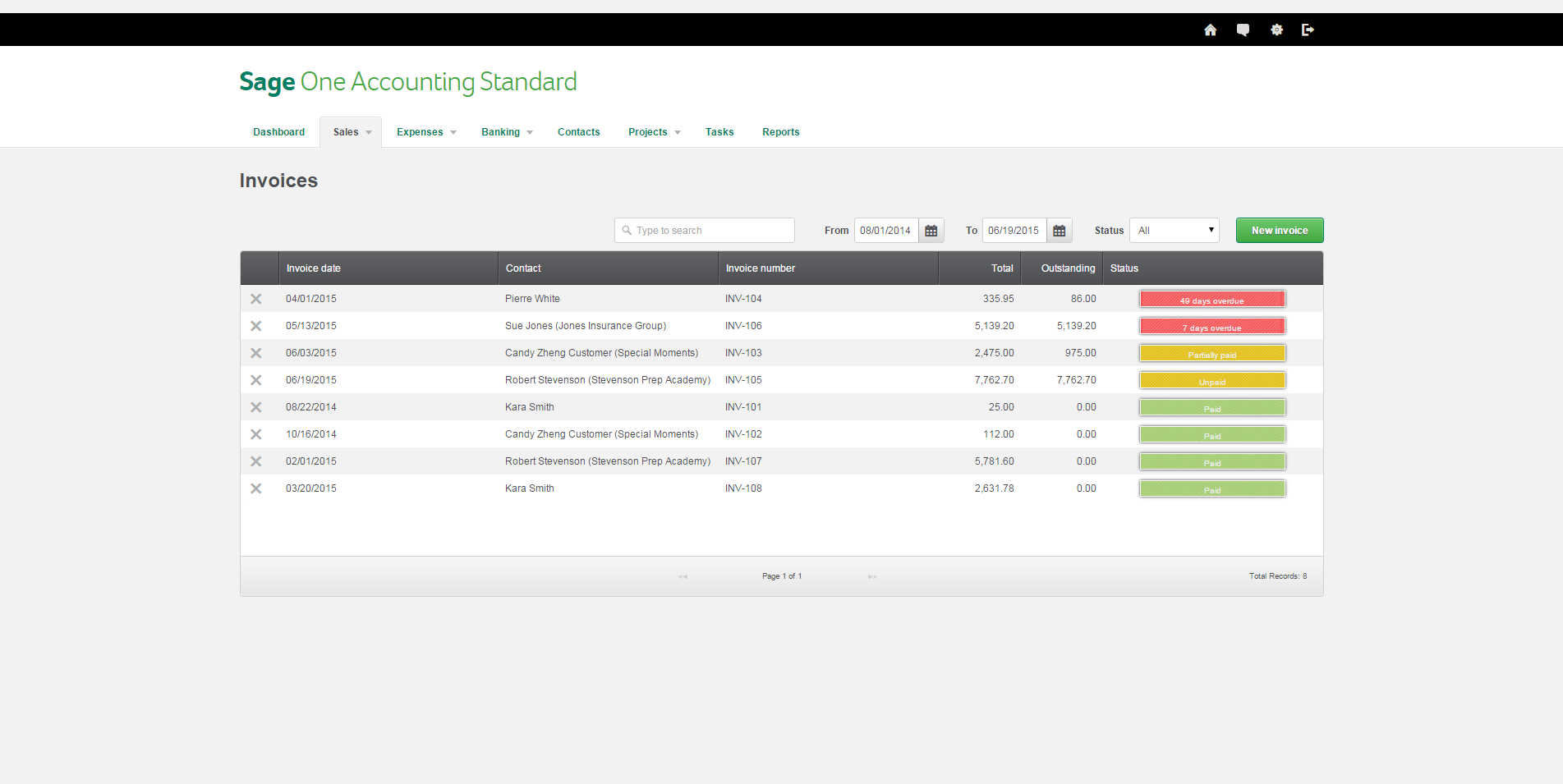
Task: Open the Home icon in top bar
Action: pyautogui.click(x=1210, y=30)
